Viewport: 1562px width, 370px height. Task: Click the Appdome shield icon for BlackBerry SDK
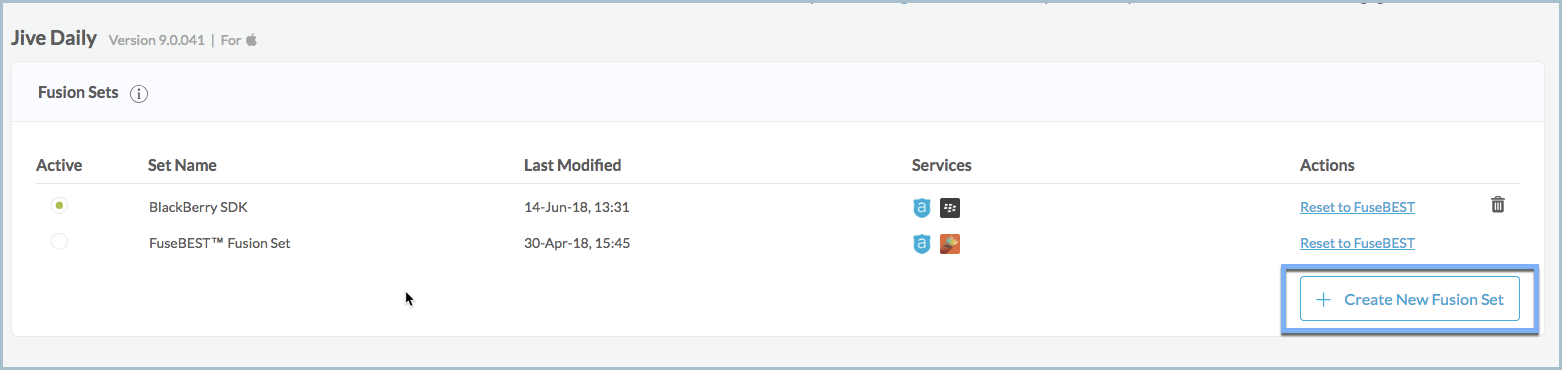click(x=922, y=208)
